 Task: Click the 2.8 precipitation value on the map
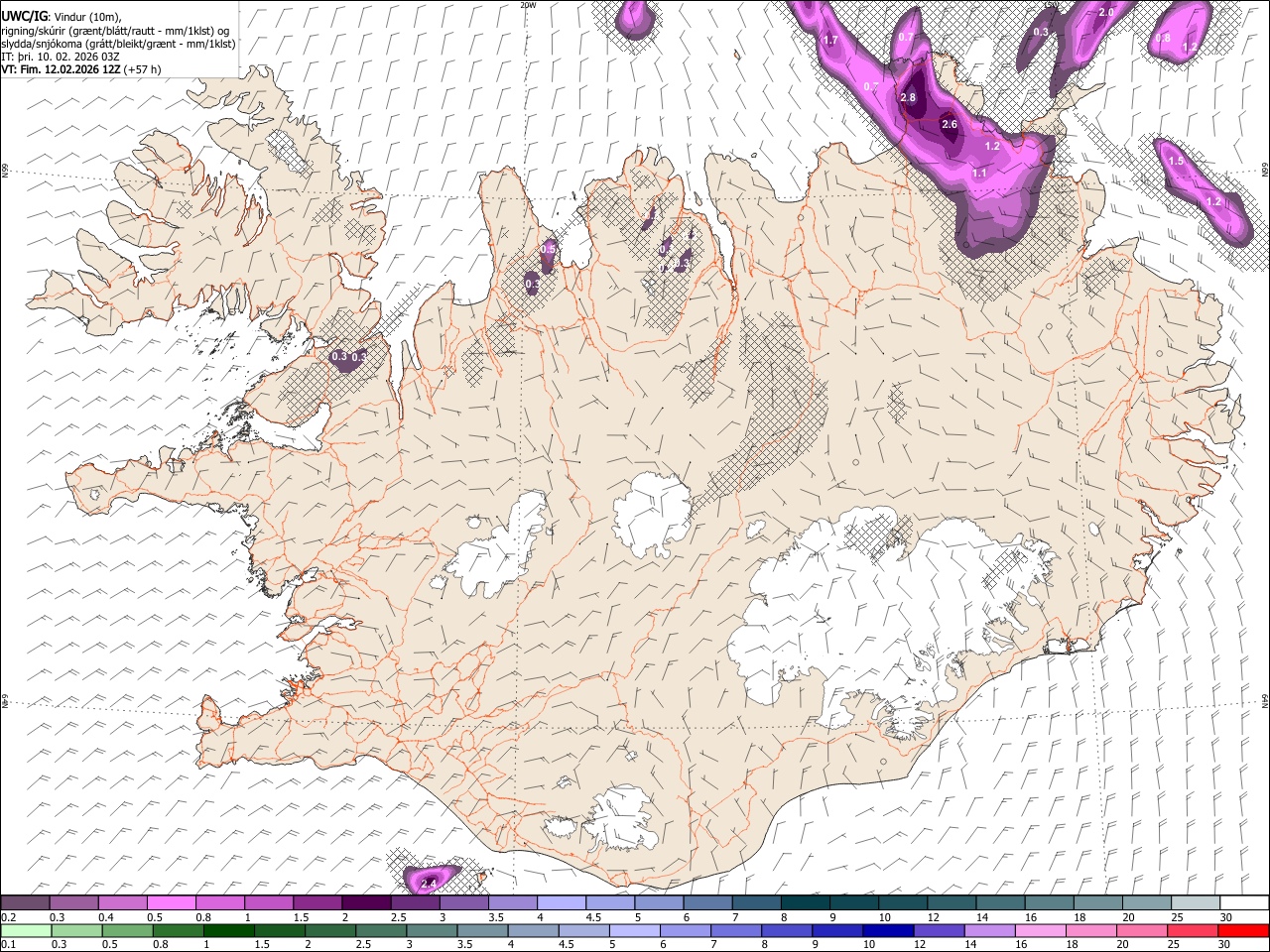coord(908,97)
